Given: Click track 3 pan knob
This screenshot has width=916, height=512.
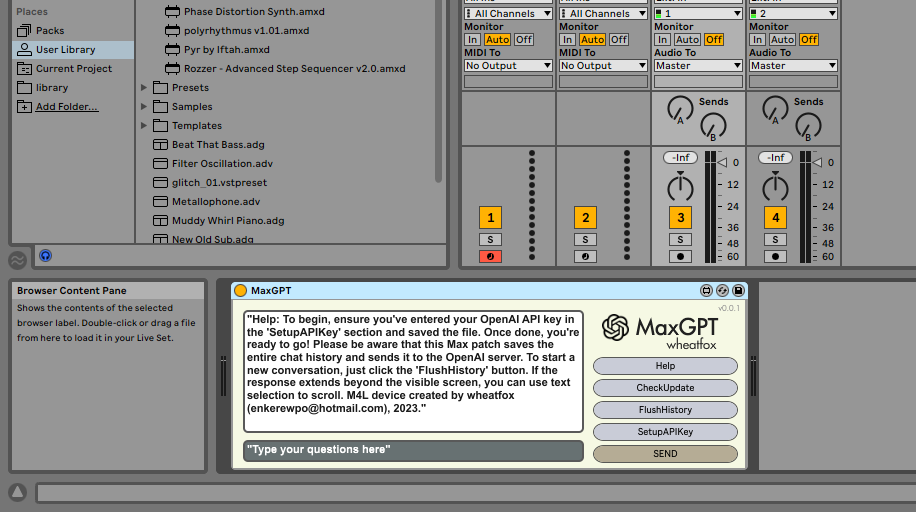Looking at the screenshot, I should click(680, 187).
